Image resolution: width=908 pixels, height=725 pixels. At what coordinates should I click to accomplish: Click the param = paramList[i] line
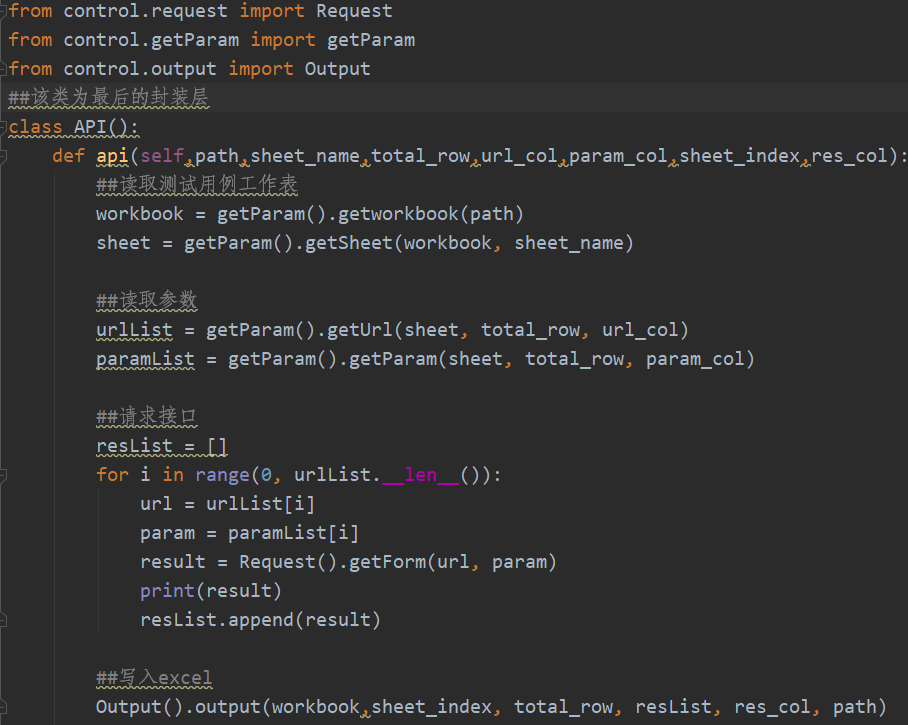point(250,533)
